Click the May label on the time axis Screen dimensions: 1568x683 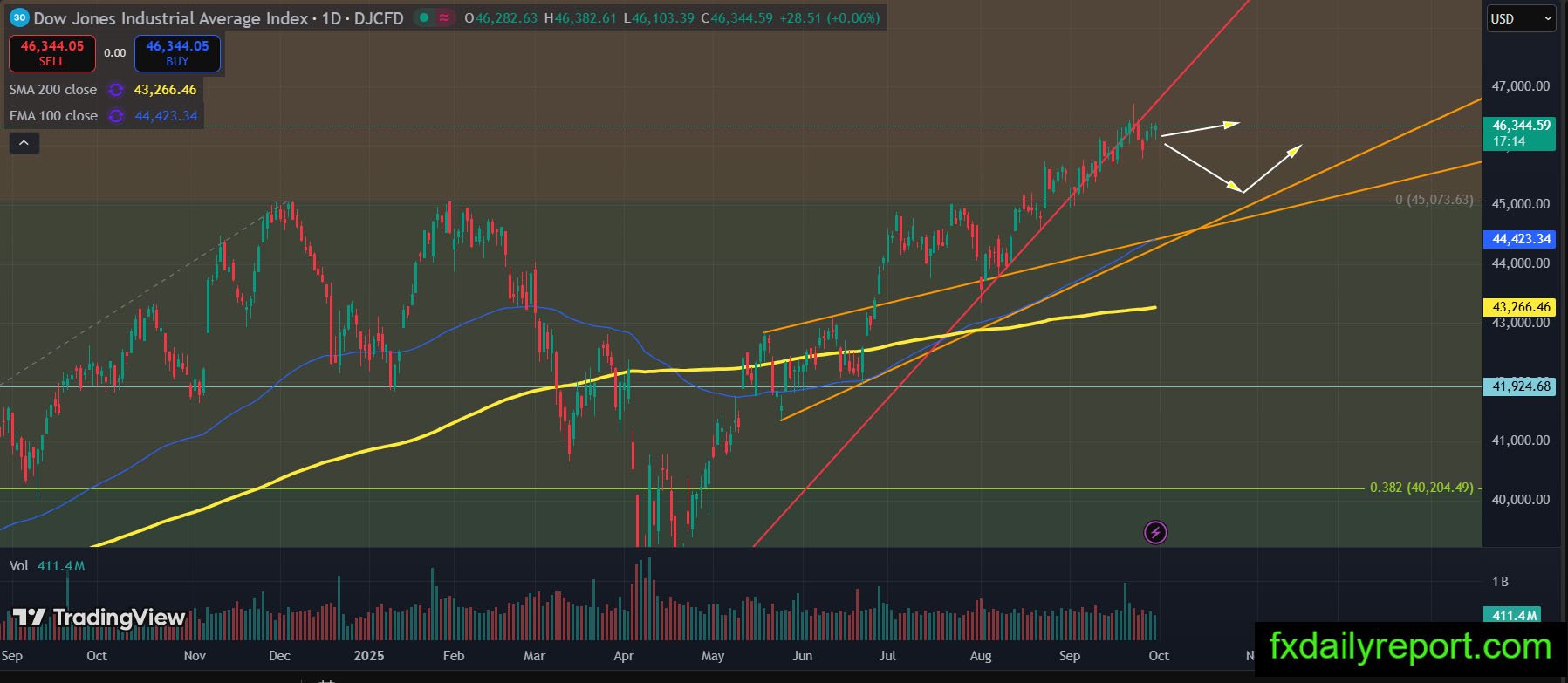[x=712, y=656]
